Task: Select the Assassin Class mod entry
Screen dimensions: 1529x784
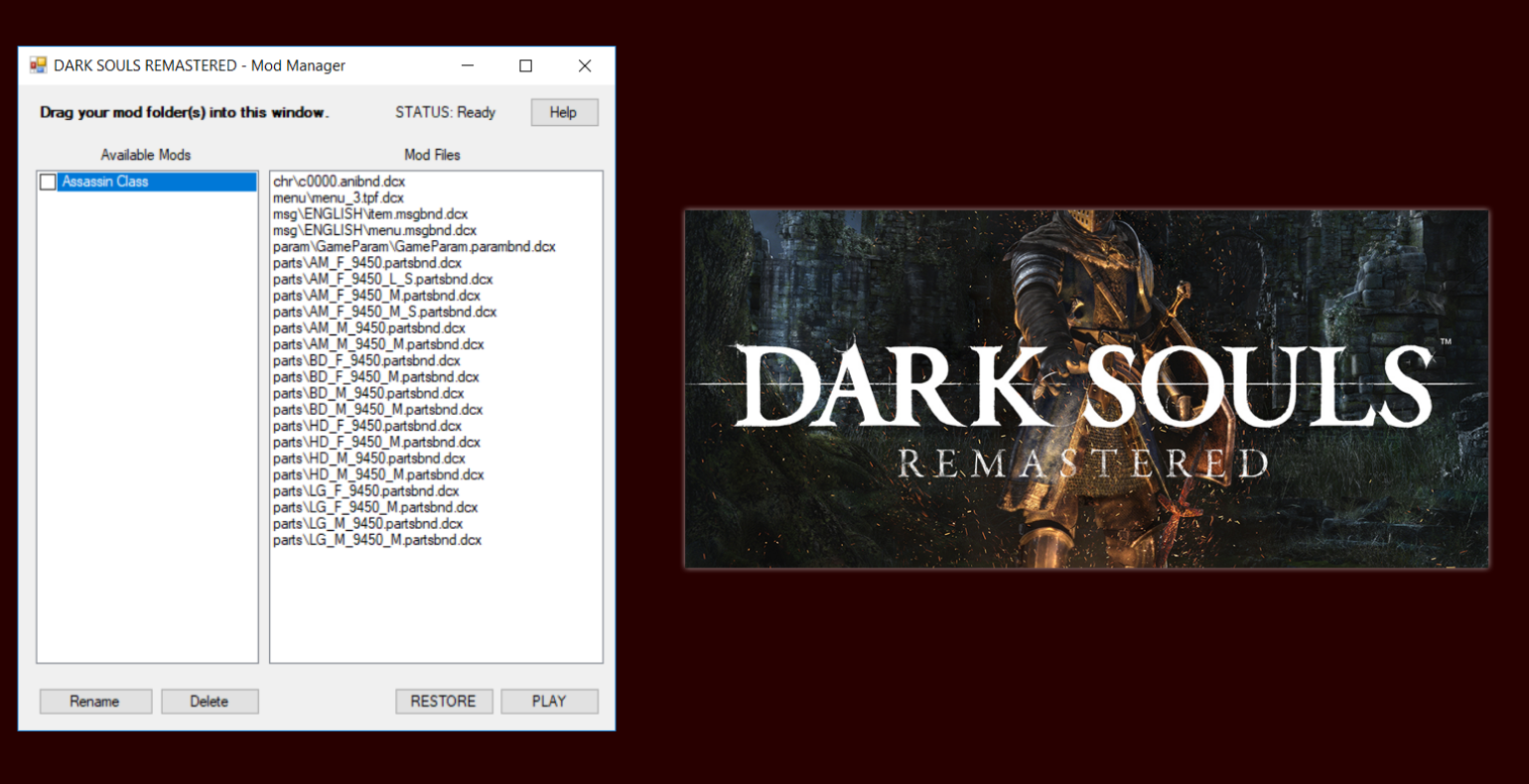Action: coord(157,182)
